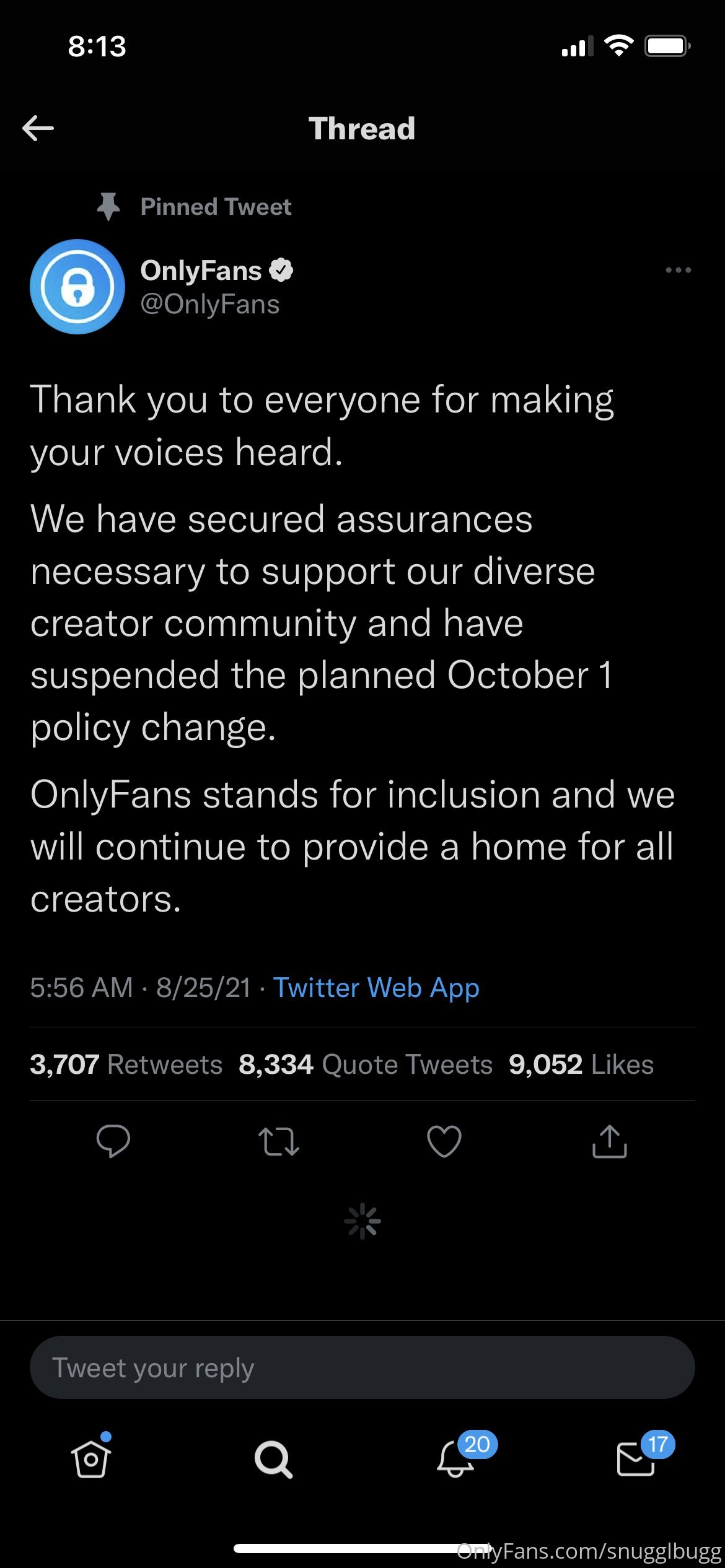Tap the verified badge next to OnlyFans
725x1568 pixels.
click(x=281, y=270)
